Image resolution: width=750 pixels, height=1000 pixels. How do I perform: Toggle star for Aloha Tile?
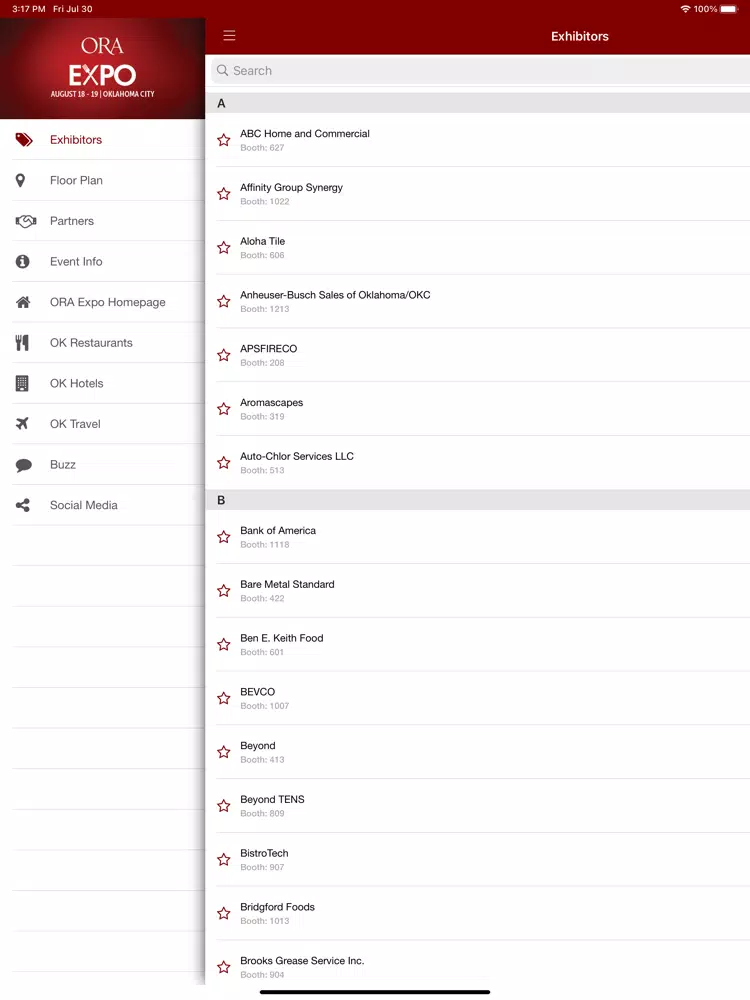point(223,247)
